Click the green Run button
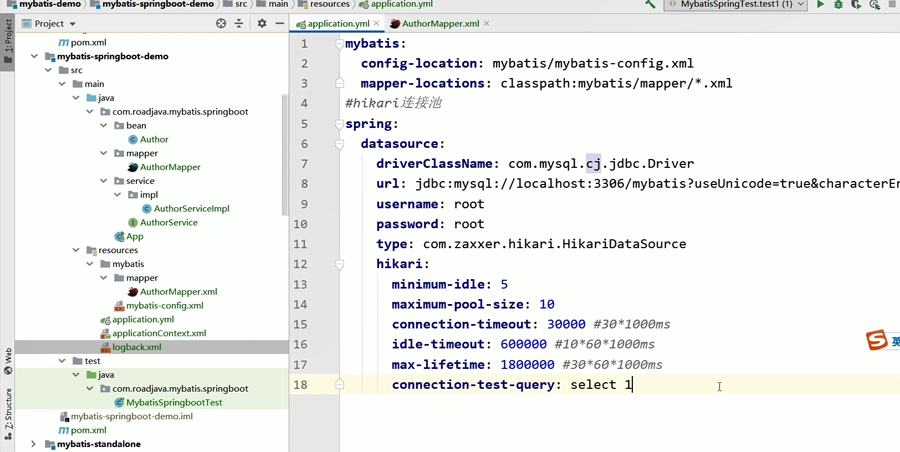Screen dimensions: 900x452 pos(820,4)
